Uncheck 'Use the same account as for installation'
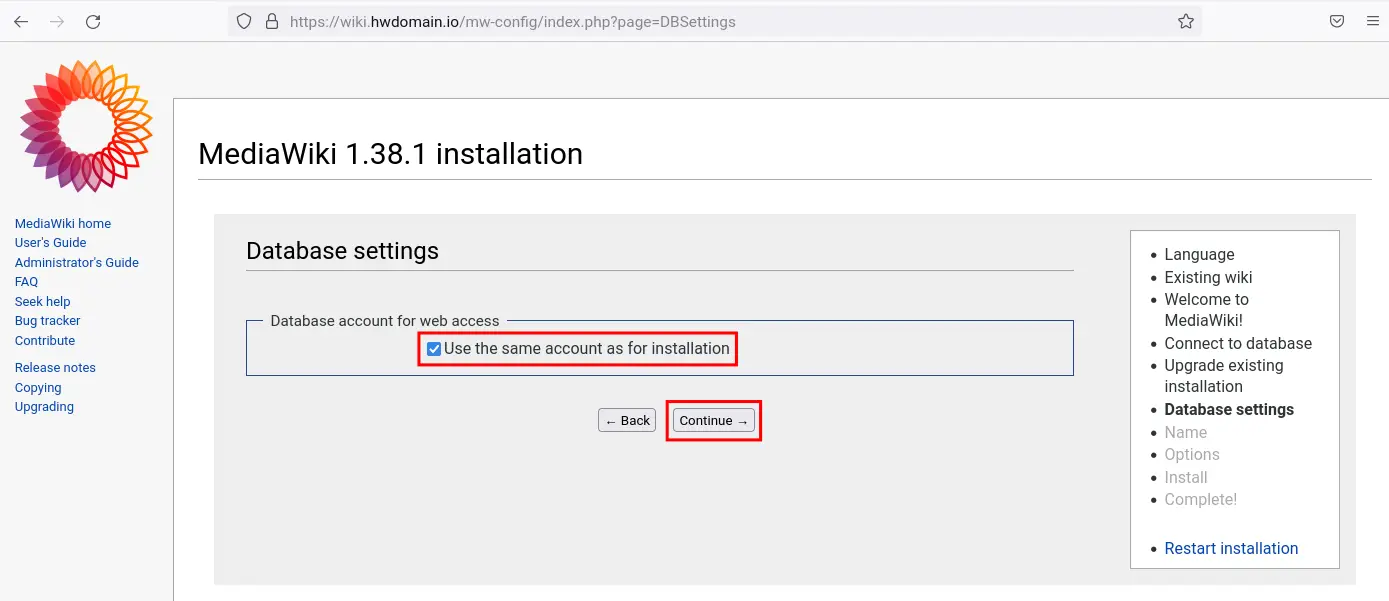The width and height of the screenshot is (1389, 601). [434, 349]
